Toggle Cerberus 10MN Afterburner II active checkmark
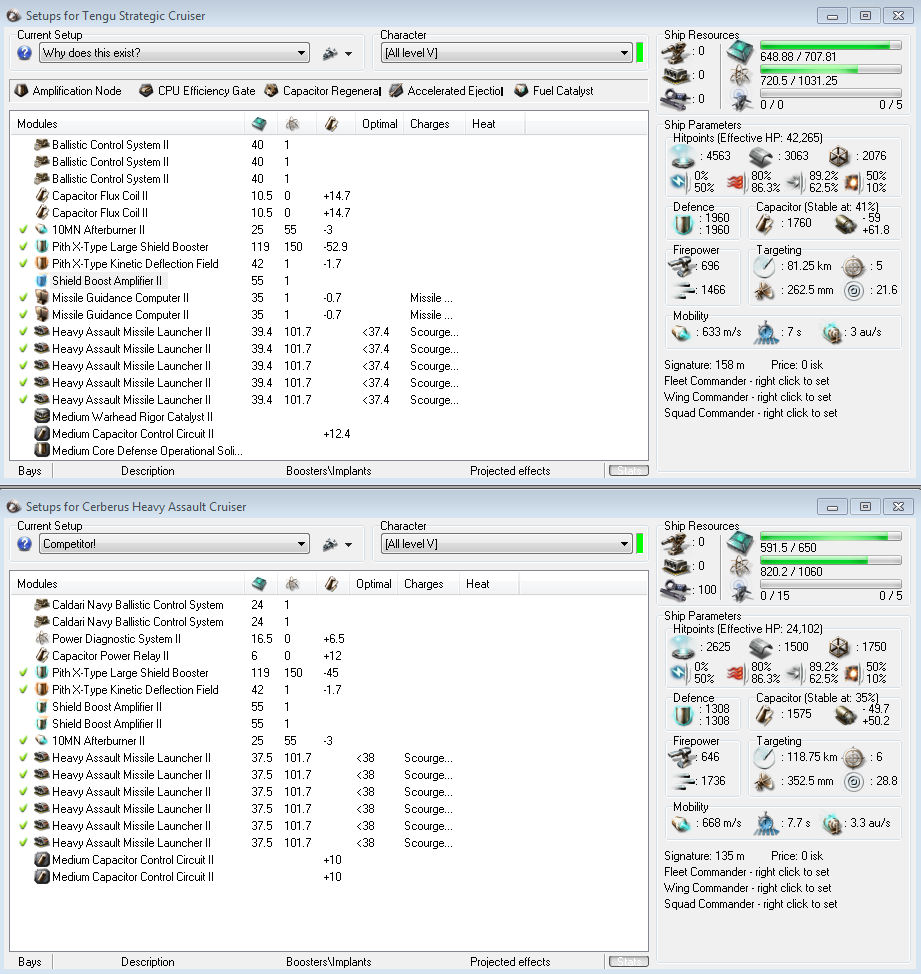This screenshot has width=921, height=974. pos(24,741)
